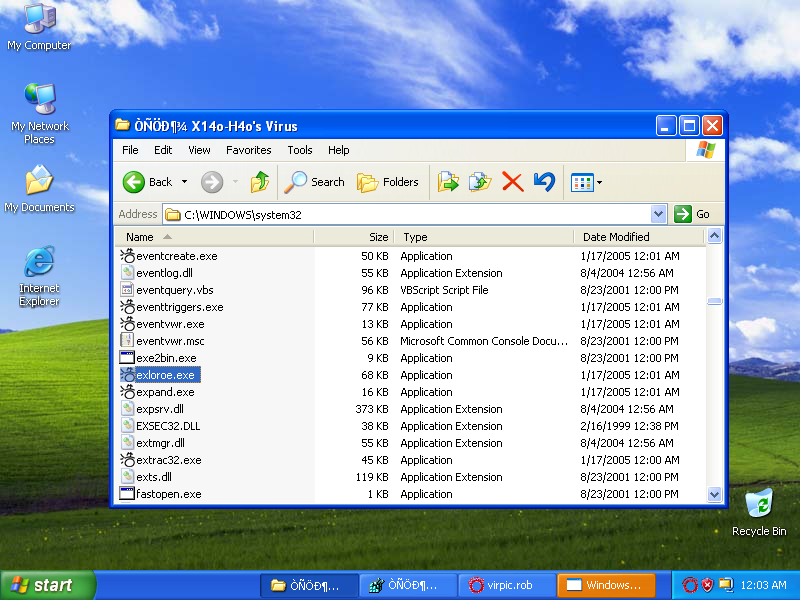The height and width of the screenshot is (600, 800).
Task: Click the red Delete icon
Action: click(x=512, y=182)
